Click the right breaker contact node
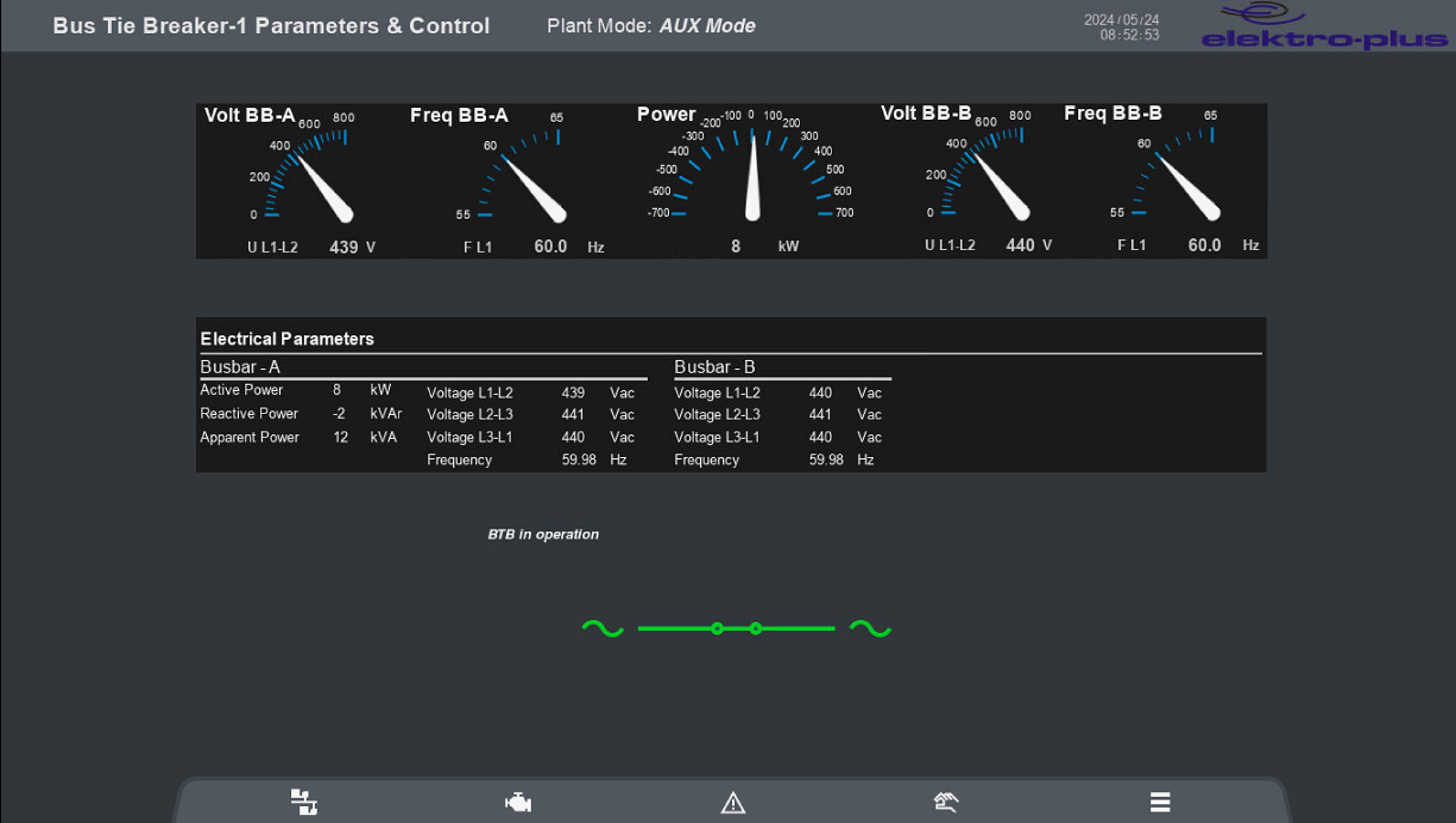Viewport: 1456px width, 823px height. pos(756,629)
